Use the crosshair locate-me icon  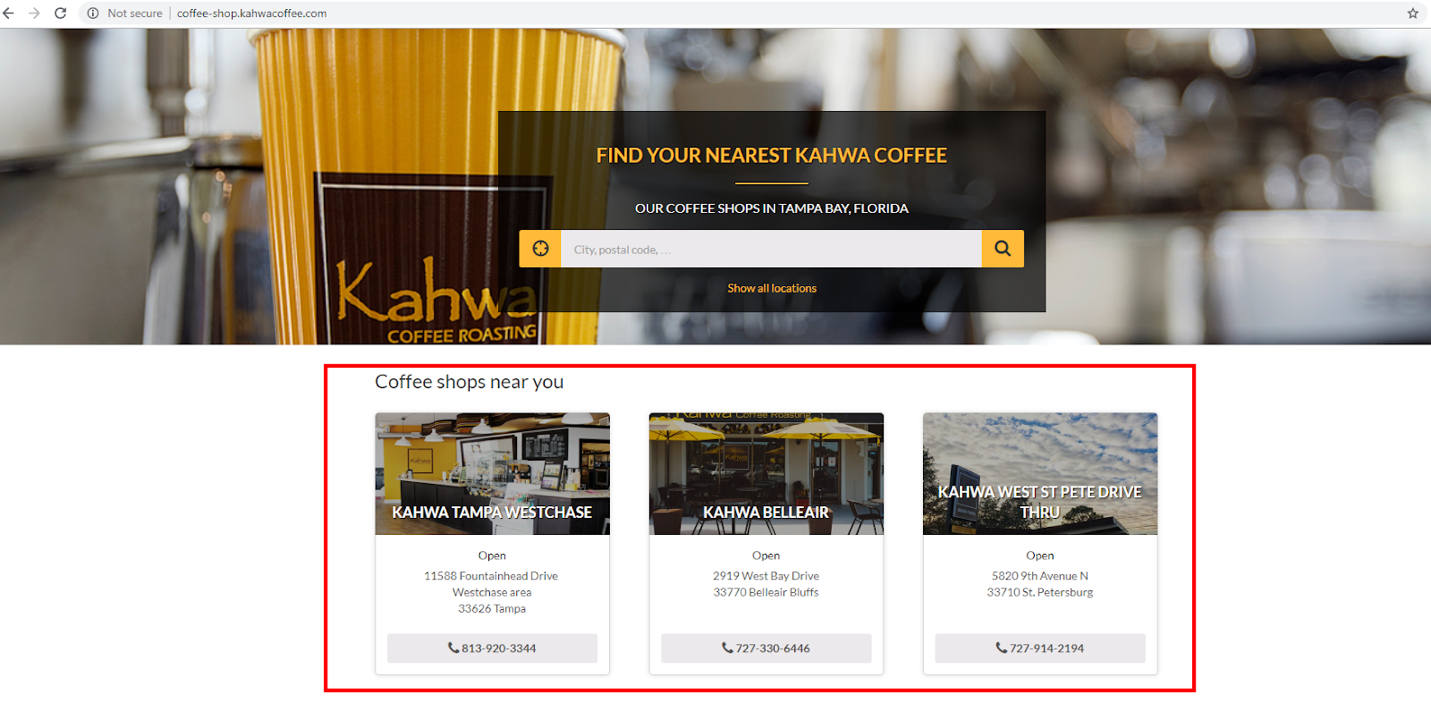[540, 249]
